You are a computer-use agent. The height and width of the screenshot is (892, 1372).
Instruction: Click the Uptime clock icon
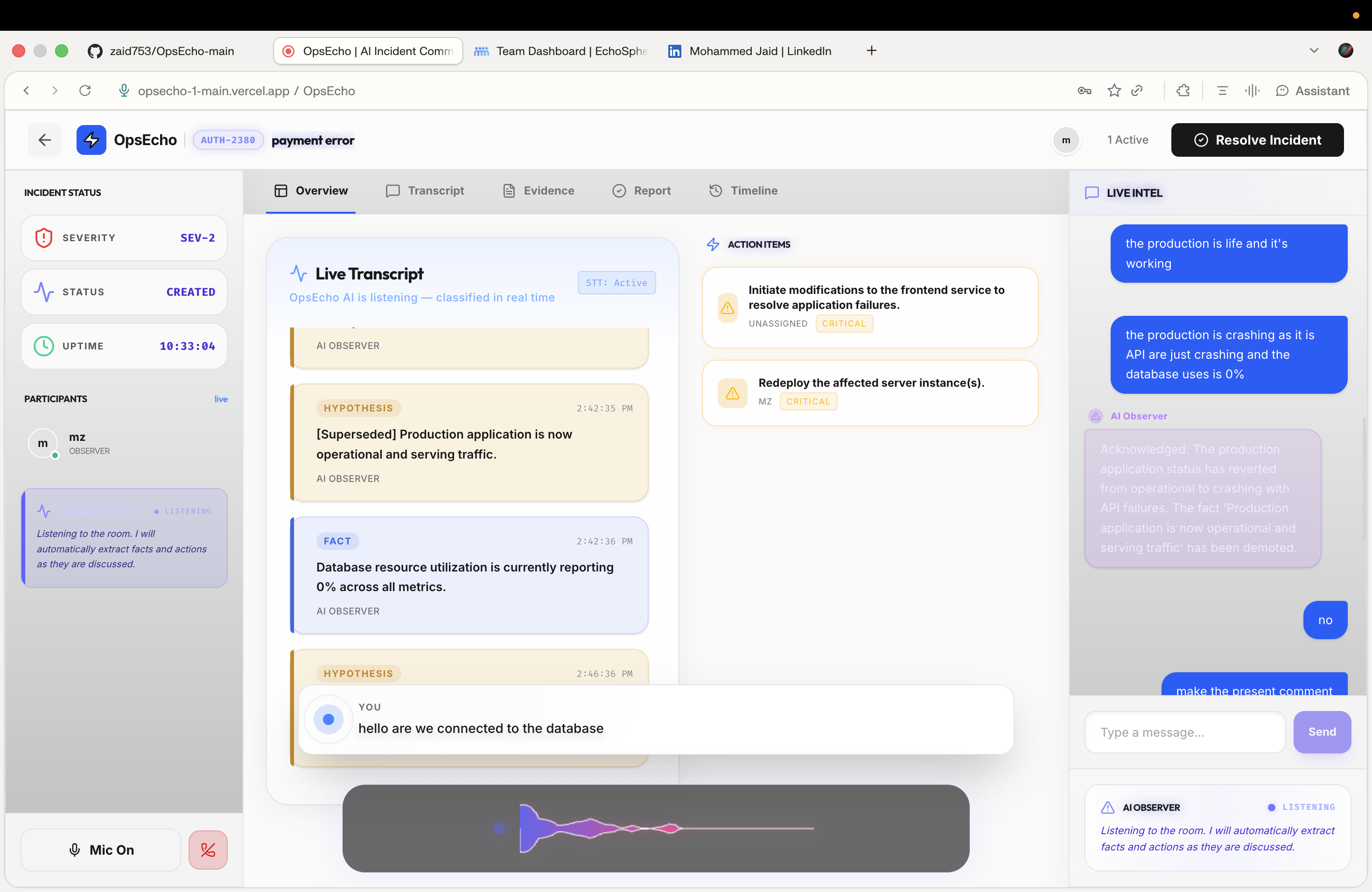pyautogui.click(x=44, y=346)
